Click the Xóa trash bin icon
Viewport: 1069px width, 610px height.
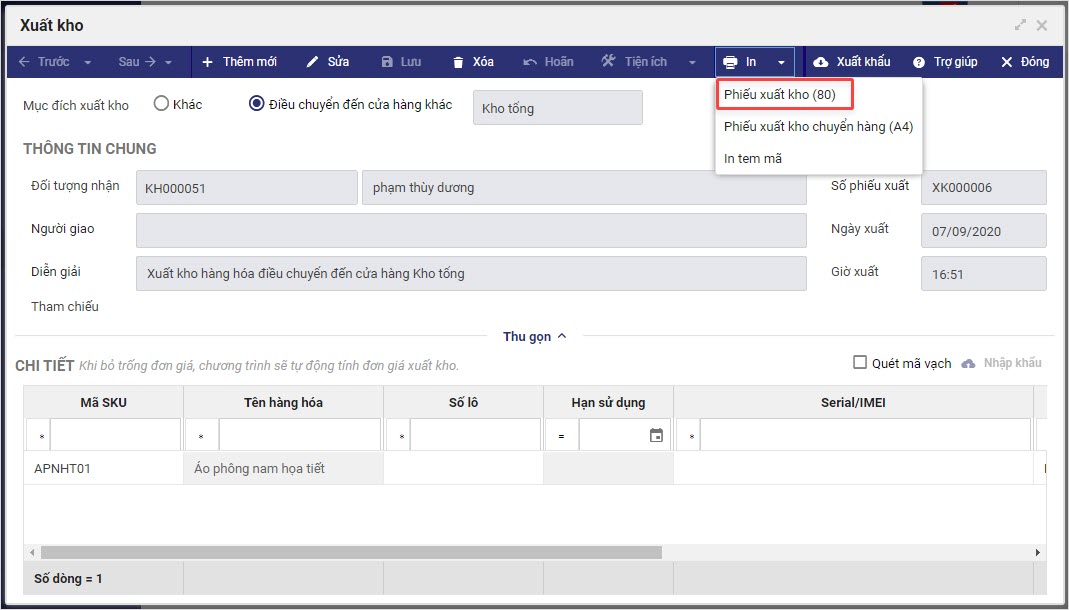458,62
